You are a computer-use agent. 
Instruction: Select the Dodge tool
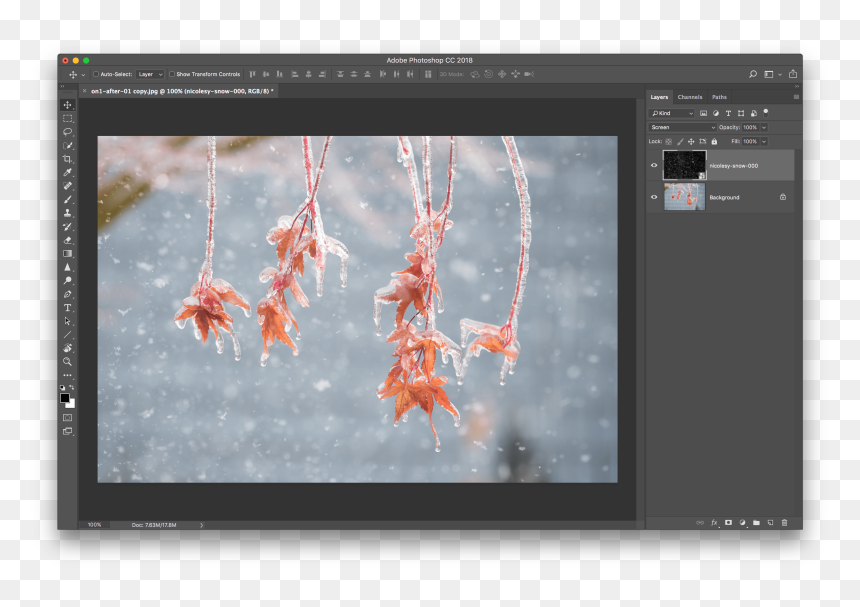click(67, 281)
